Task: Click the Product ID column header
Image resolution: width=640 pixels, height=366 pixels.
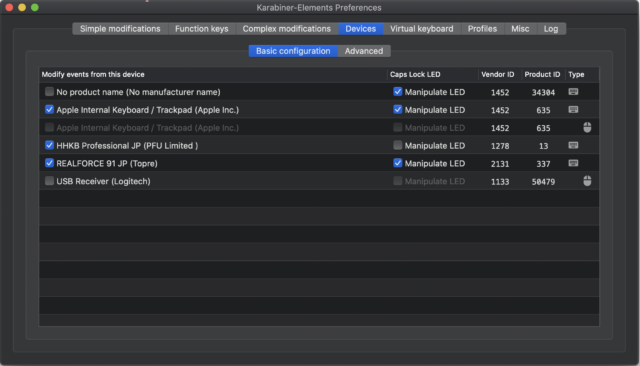Action: [x=542, y=74]
